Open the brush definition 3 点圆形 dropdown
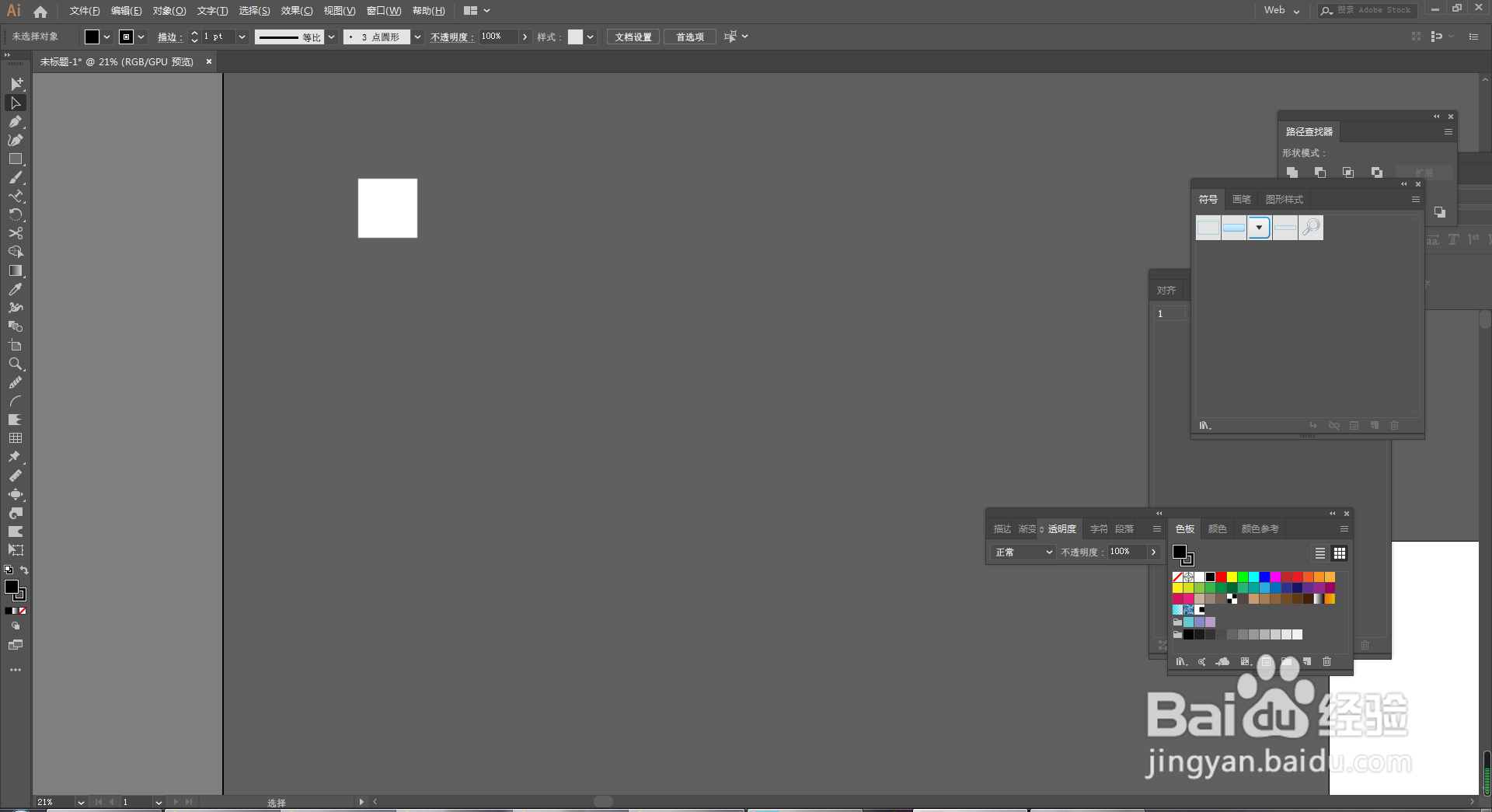1492x812 pixels. tap(417, 37)
